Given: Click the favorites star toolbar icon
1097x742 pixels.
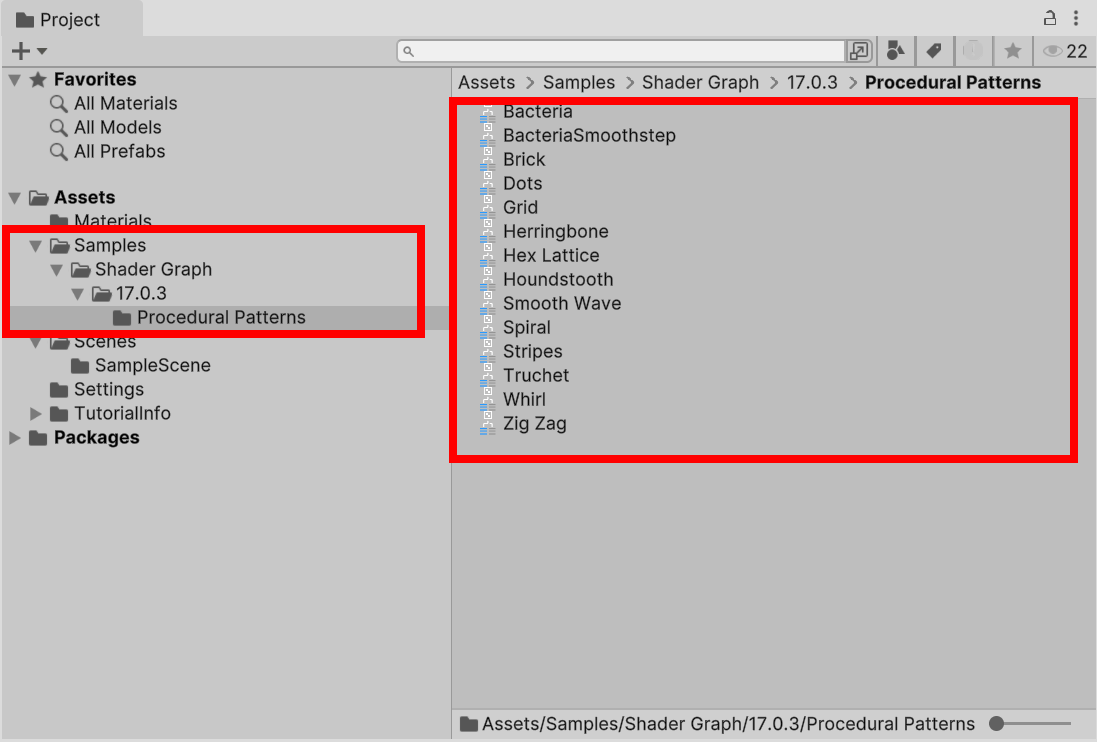Looking at the screenshot, I should 1012,51.
